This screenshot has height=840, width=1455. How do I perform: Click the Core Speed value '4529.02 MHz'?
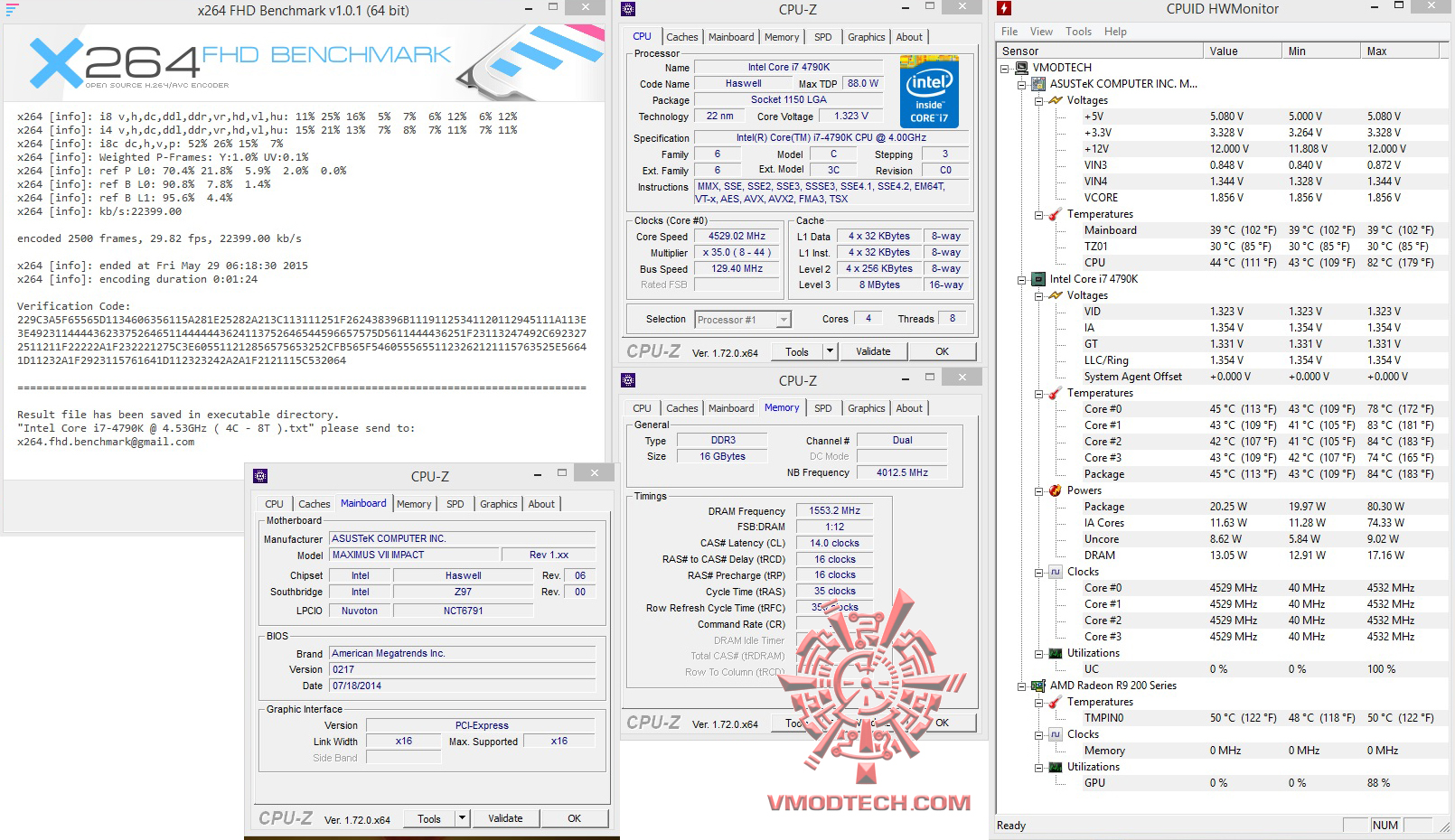tap(737, 236)
